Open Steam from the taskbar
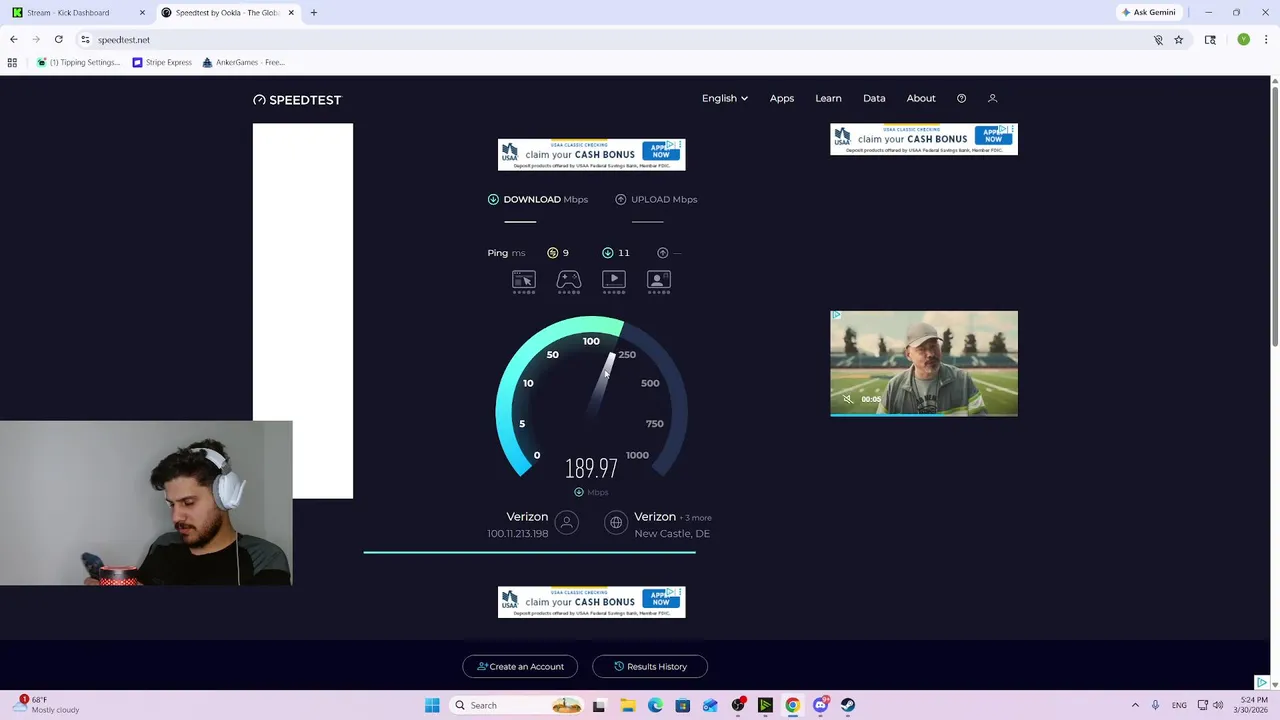 coord(848,705)
